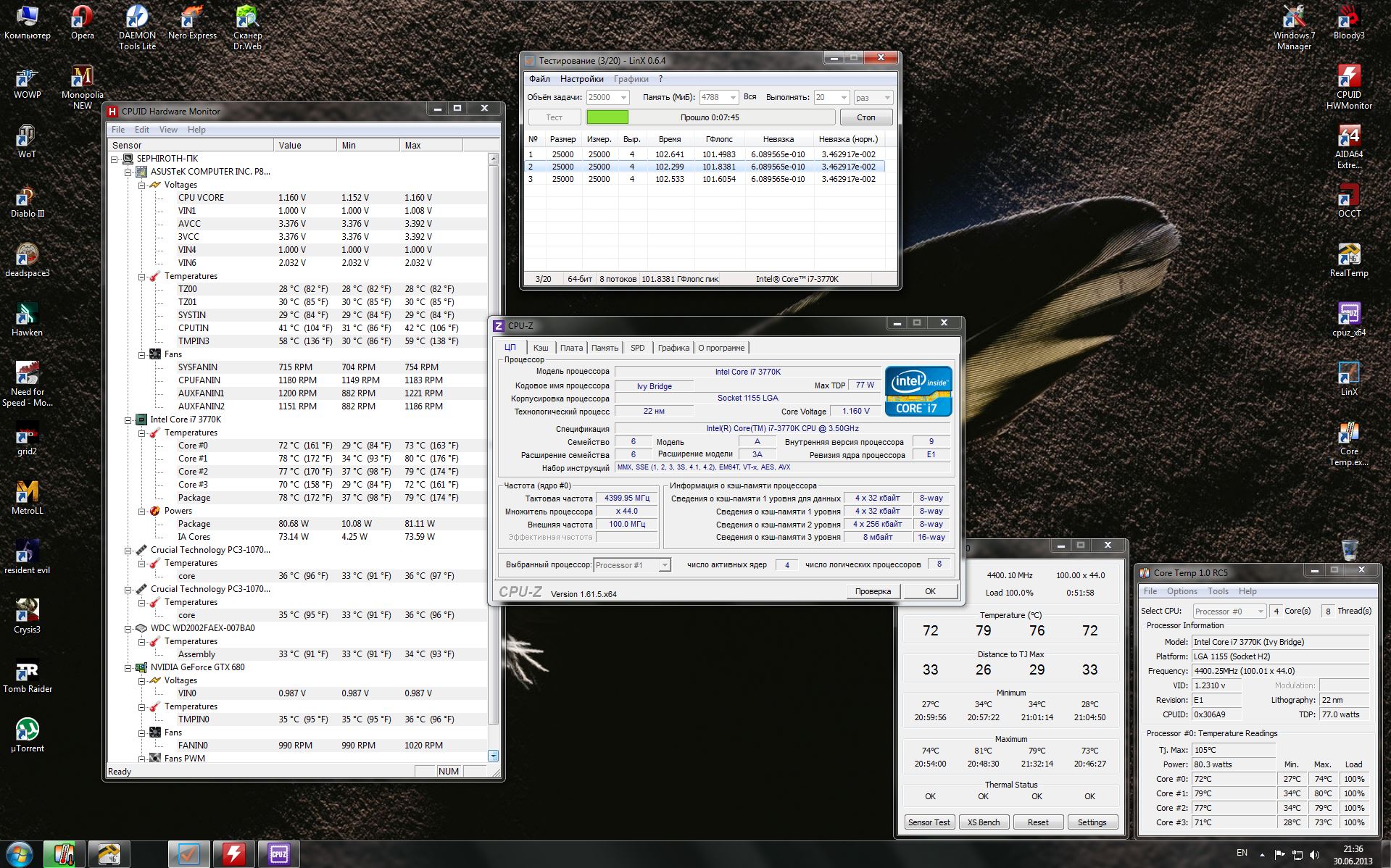
Task: Collapse the ASUSTeK COMPUTER node in HWMonitor
Action: click(x=128, y=172)
